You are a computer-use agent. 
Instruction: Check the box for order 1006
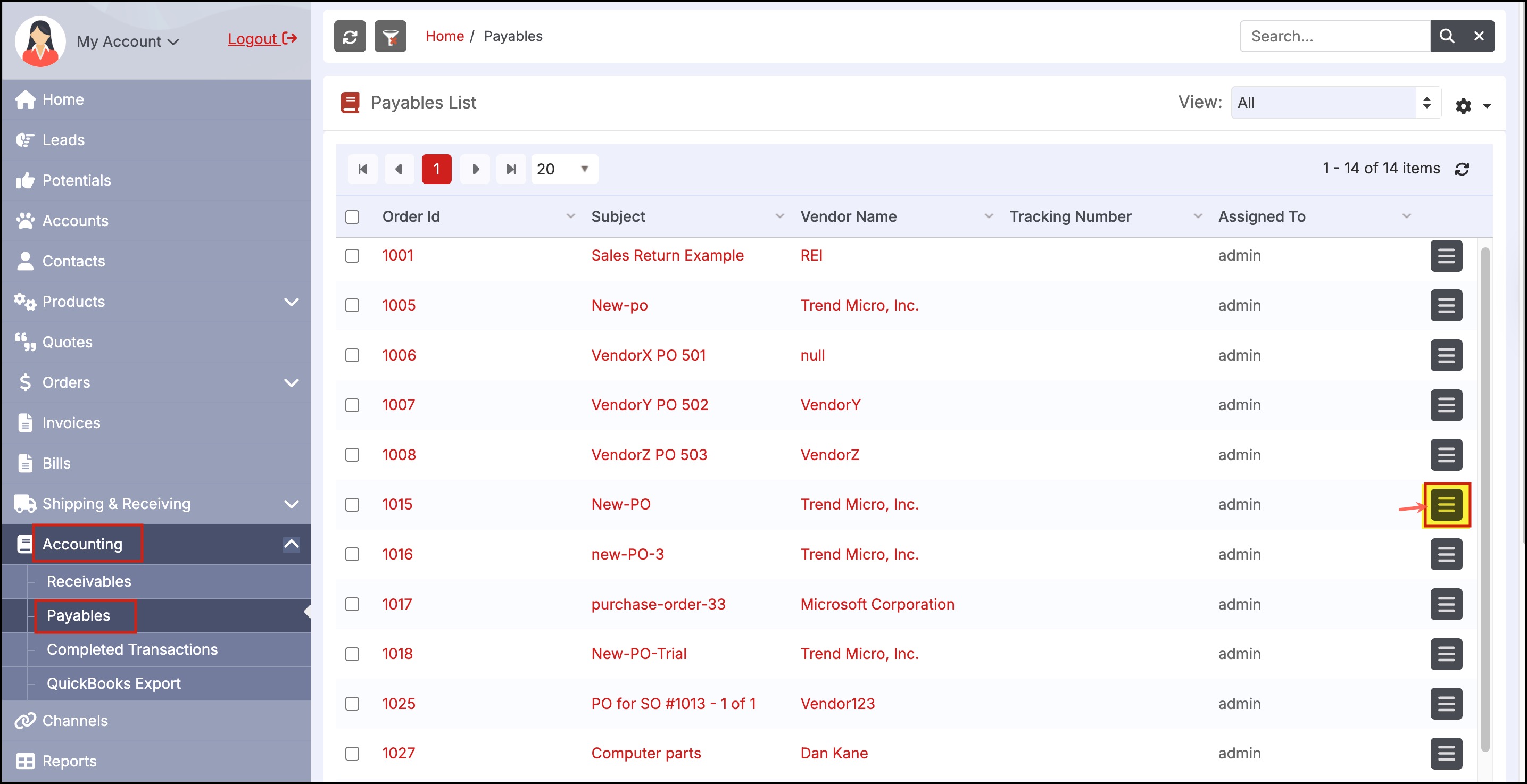pyautogui.click(x=352, y=355)
